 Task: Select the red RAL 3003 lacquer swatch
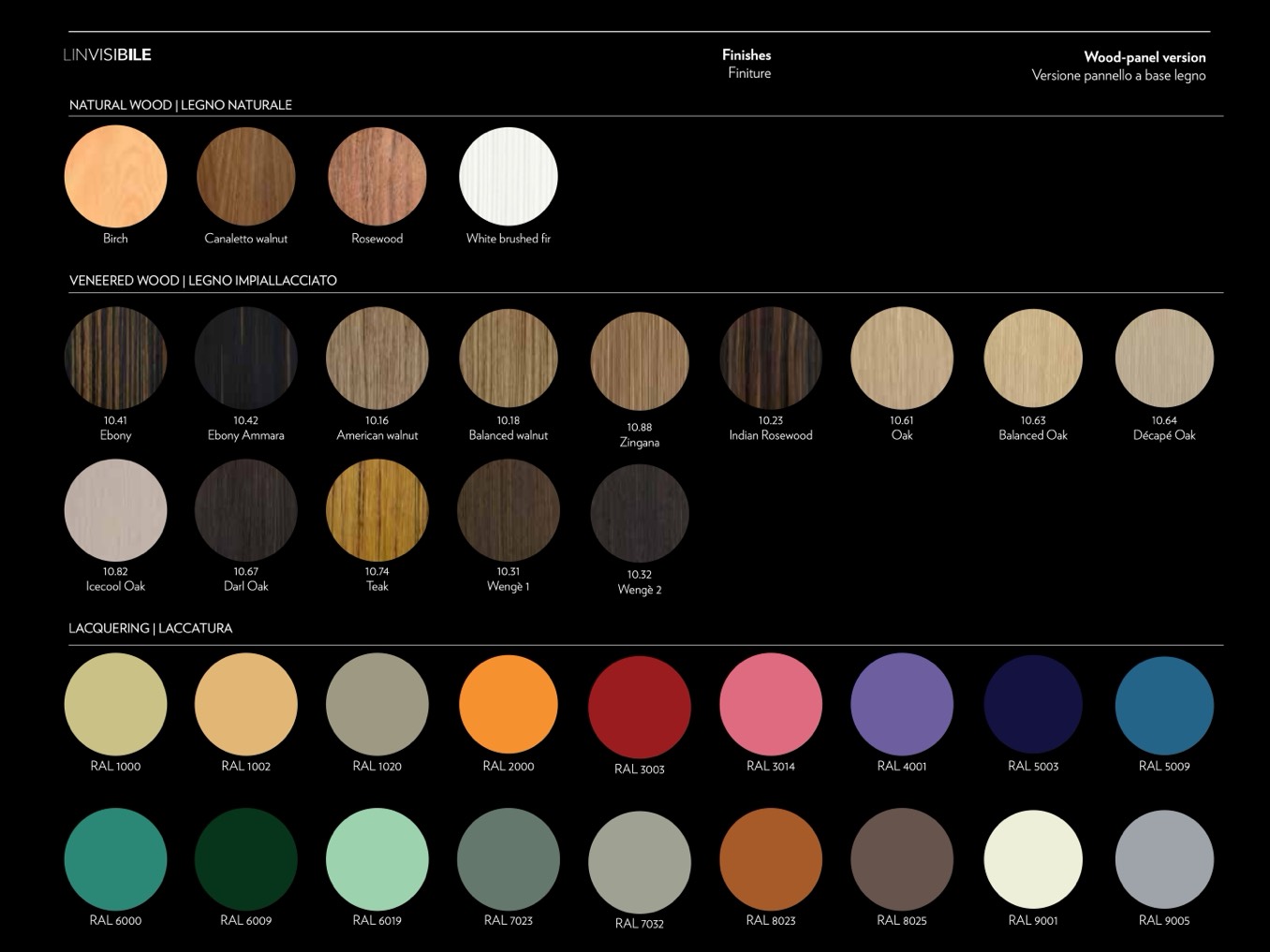(x=639, y=707)
